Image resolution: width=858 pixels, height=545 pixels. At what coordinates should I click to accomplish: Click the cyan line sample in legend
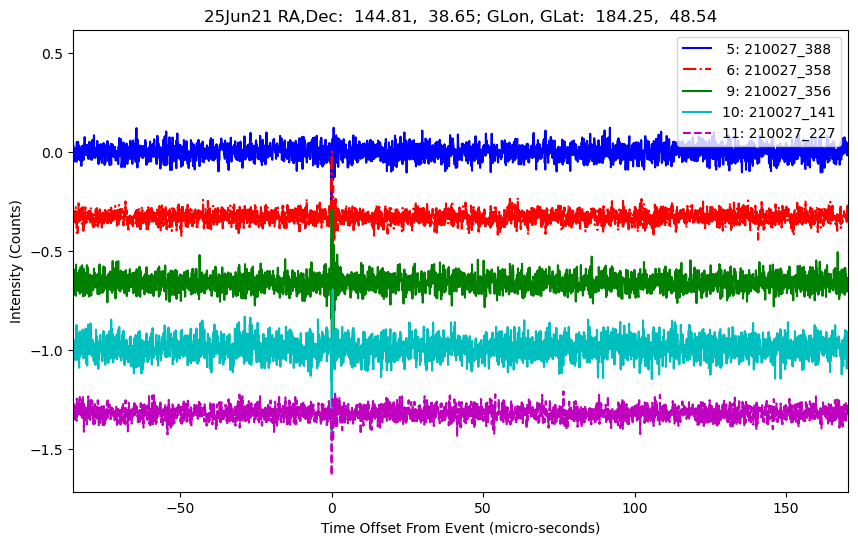click(x=697, y=112)
